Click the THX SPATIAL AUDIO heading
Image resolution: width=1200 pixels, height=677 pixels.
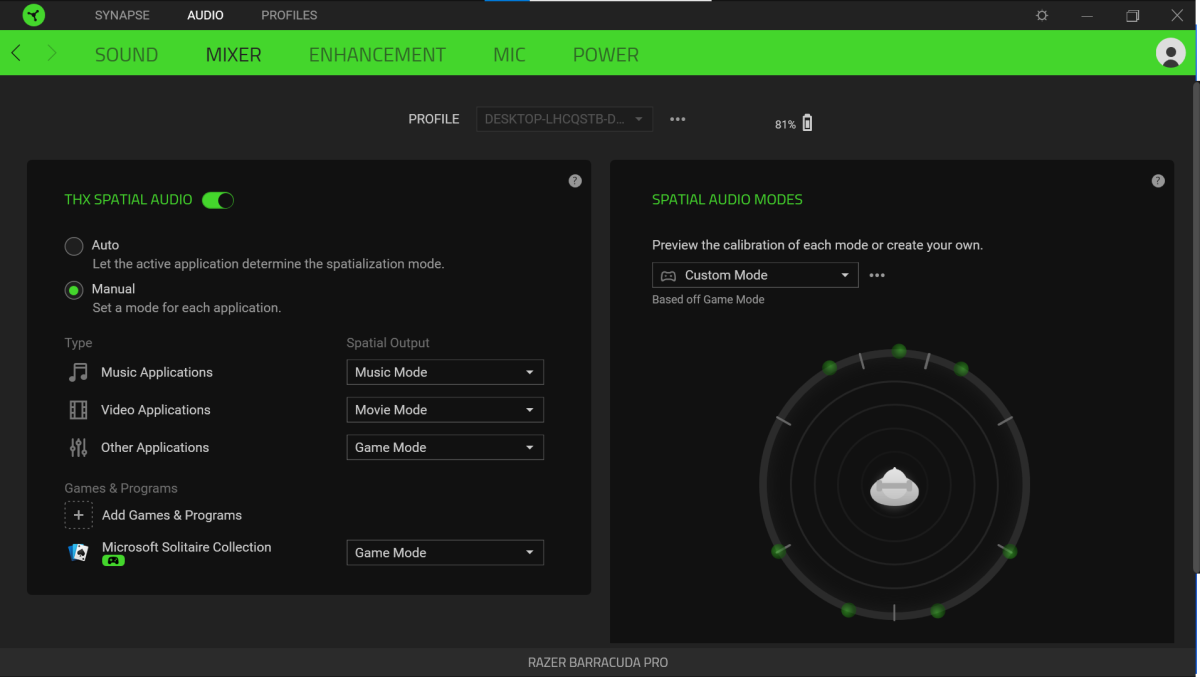[128, 200]
